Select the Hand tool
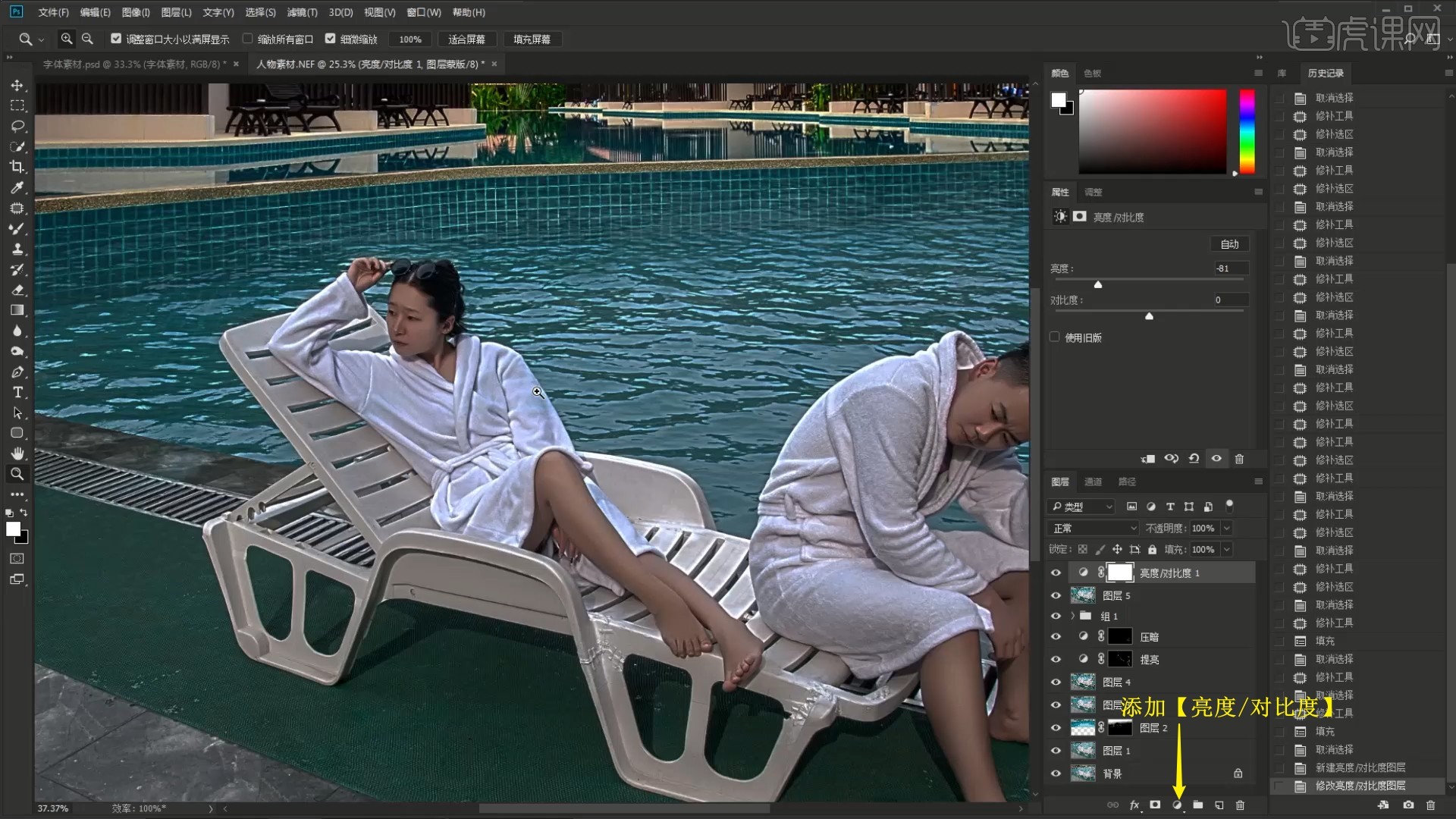1456x819 pixels. pyautogui.click(x=17, y=453)
